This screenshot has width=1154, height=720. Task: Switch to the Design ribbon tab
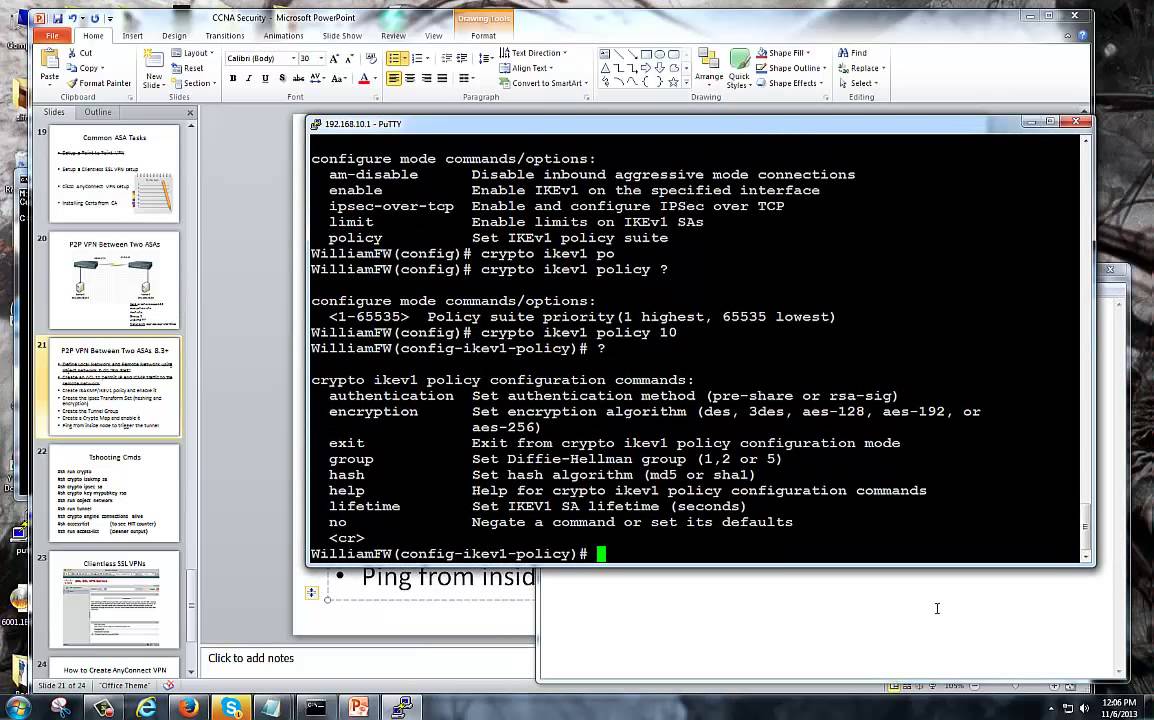[x=174, y=35]
